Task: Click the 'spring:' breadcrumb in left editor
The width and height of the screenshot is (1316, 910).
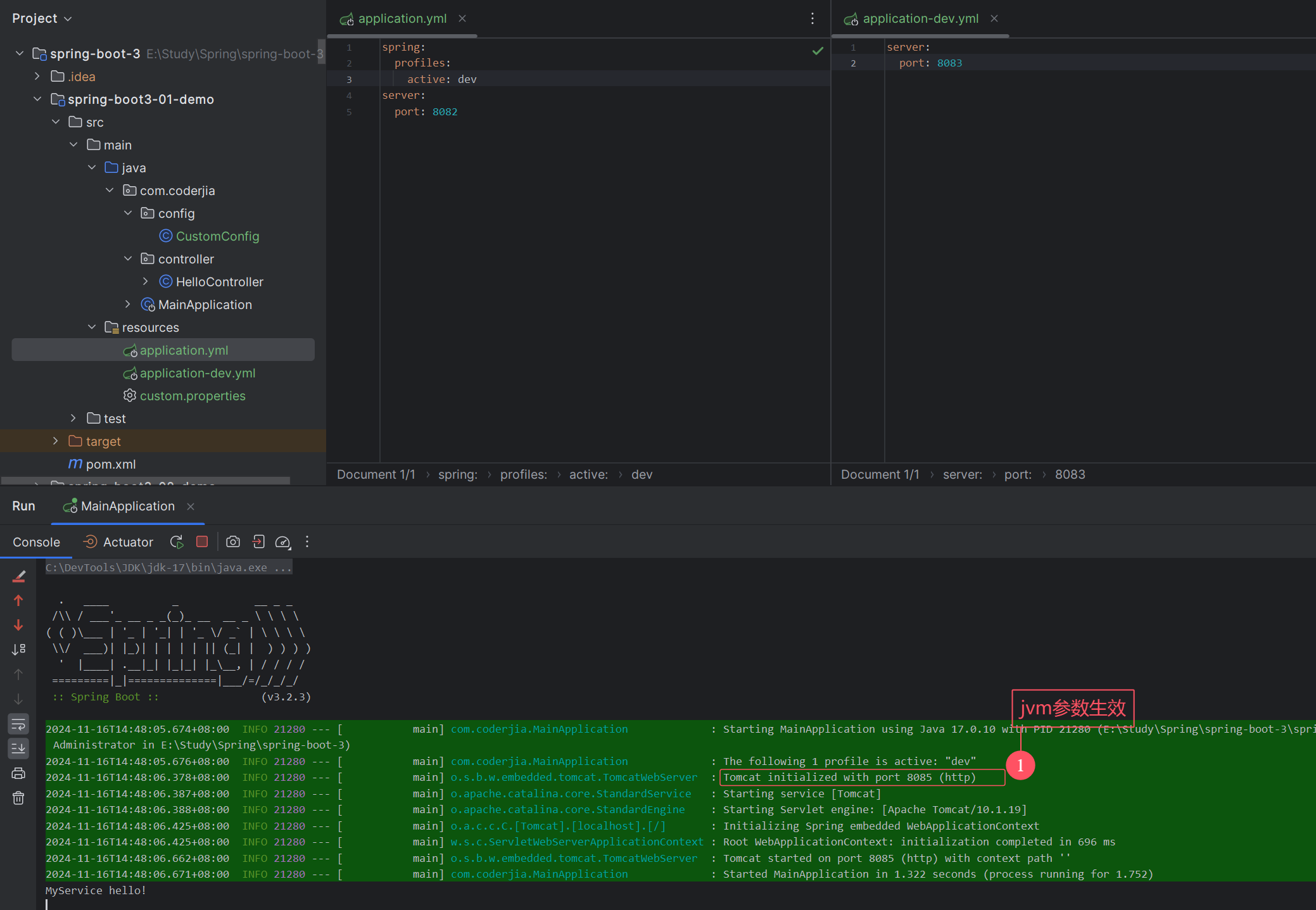Action: click(x=458, y=474)
